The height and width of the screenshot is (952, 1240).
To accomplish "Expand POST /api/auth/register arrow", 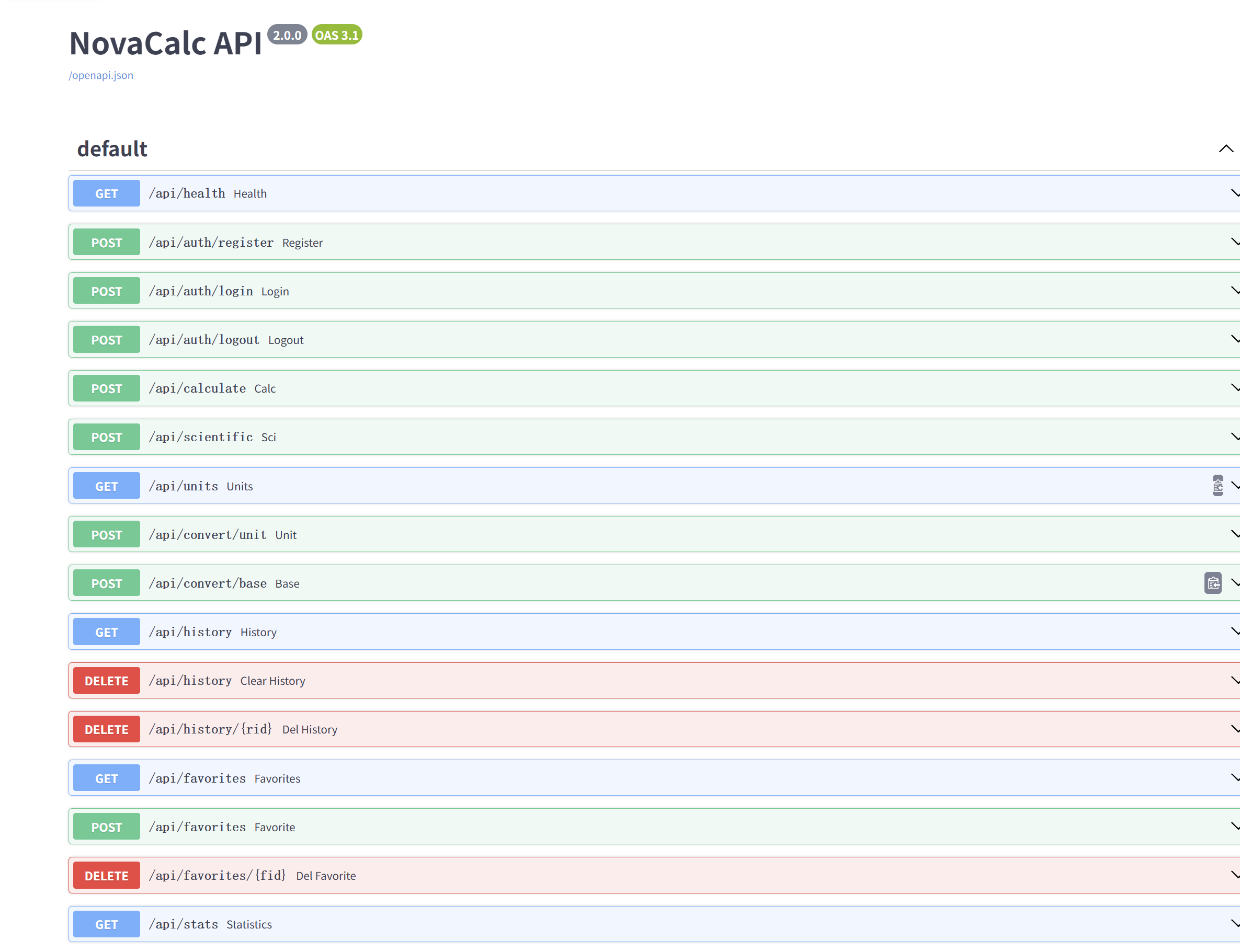I will (1235, 242).
